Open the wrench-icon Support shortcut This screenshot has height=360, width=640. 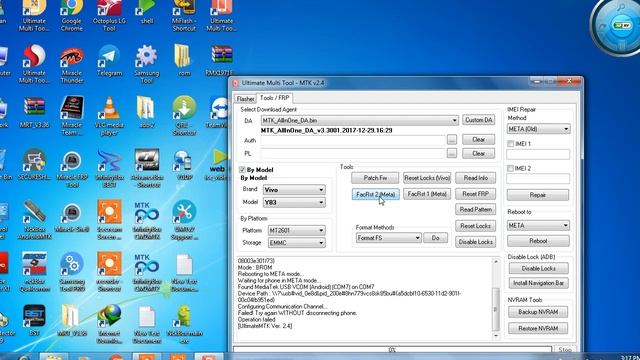(x=184, y=220)
